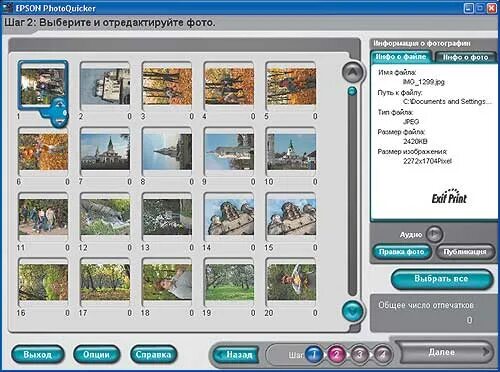Click the Выход button
The width and height of the screenshot is (500, 372).
coord(37,355)
